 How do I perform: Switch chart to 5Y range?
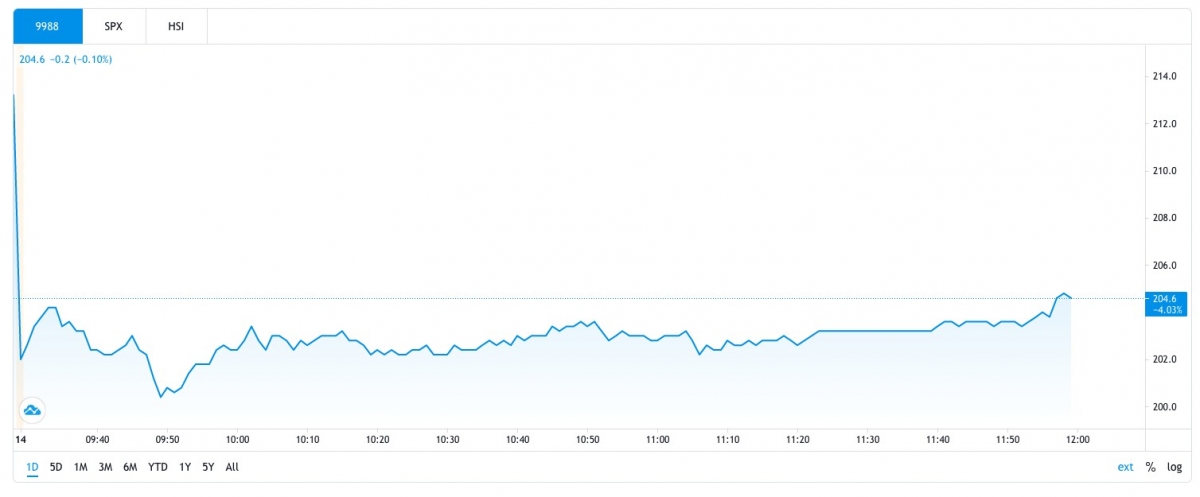click(x=208, y=467)
